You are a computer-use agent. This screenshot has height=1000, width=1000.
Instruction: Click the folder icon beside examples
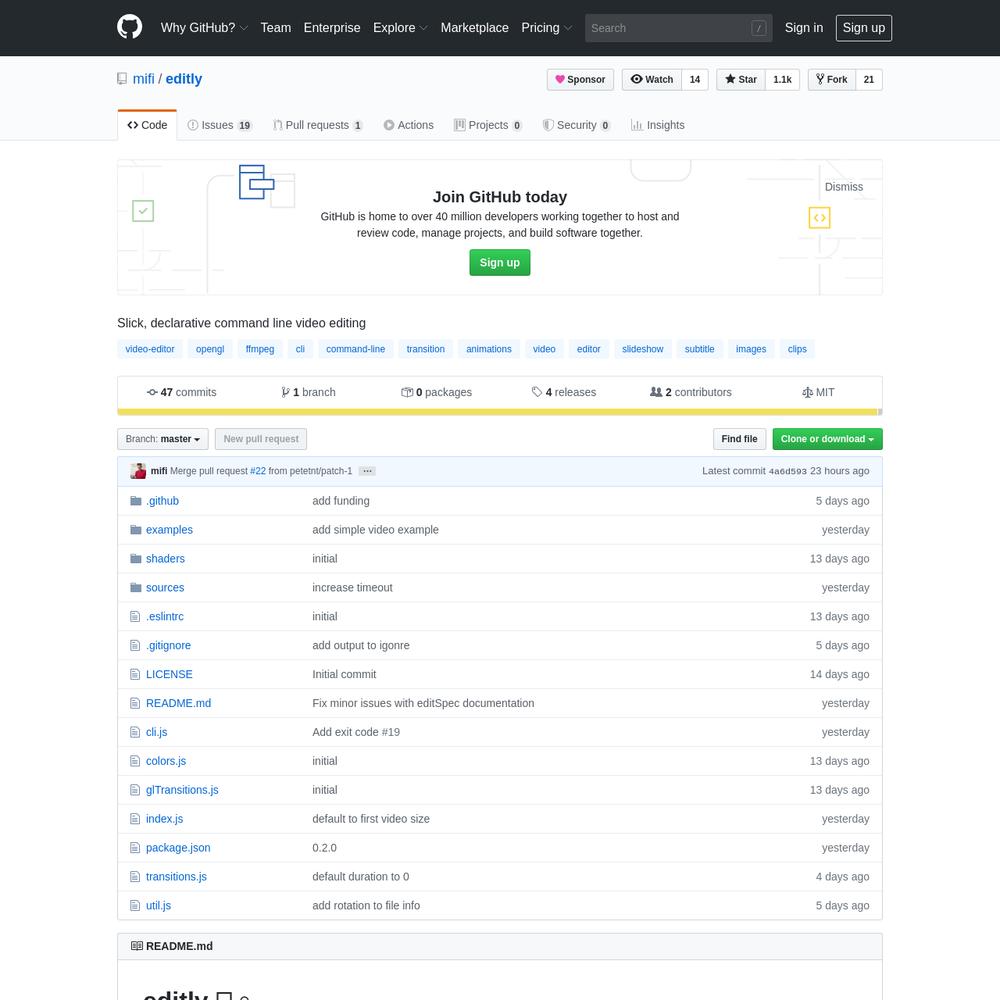click(x=135, y=529)
